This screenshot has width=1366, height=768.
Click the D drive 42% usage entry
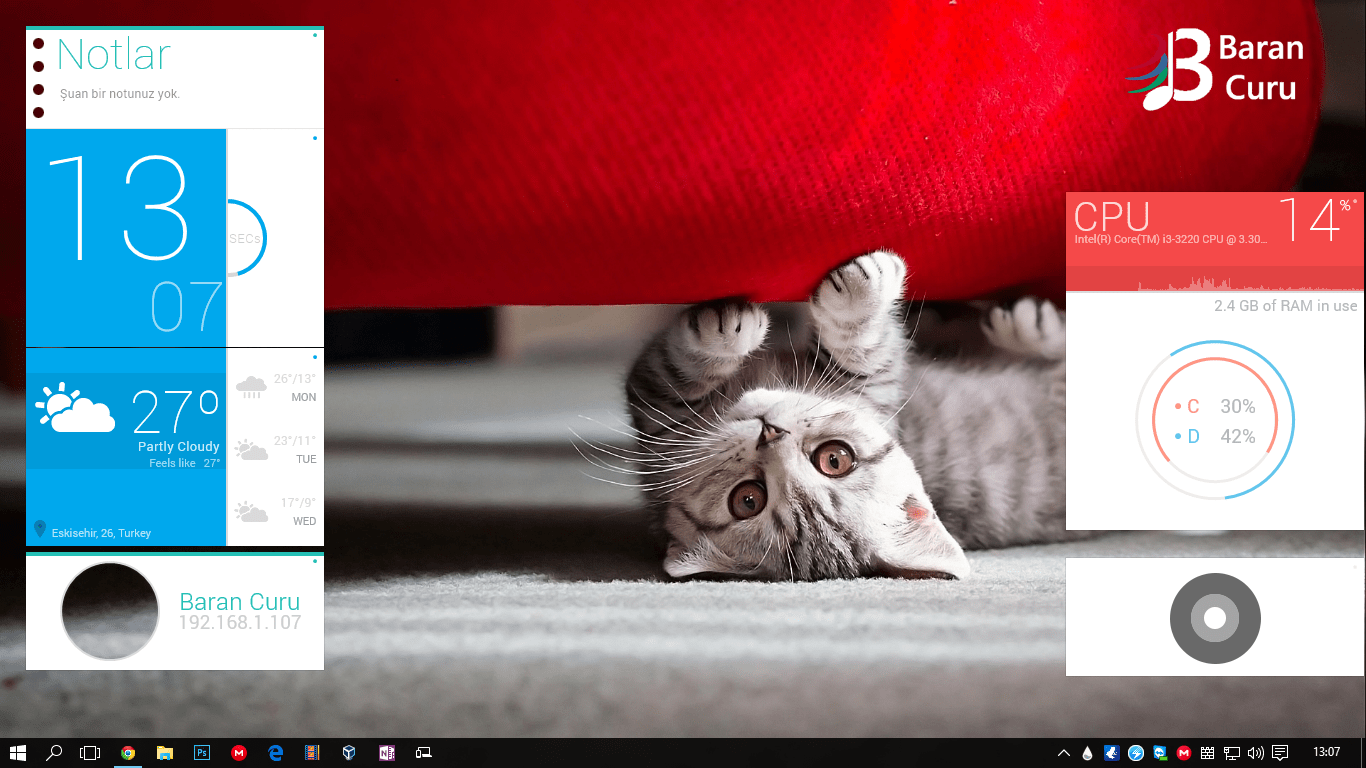point(1215,437)
